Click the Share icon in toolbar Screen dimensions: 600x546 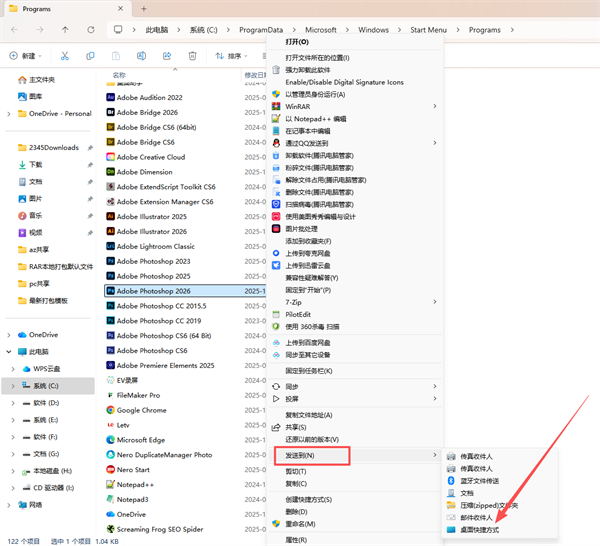pyautogui.click(x=167, y=56)
